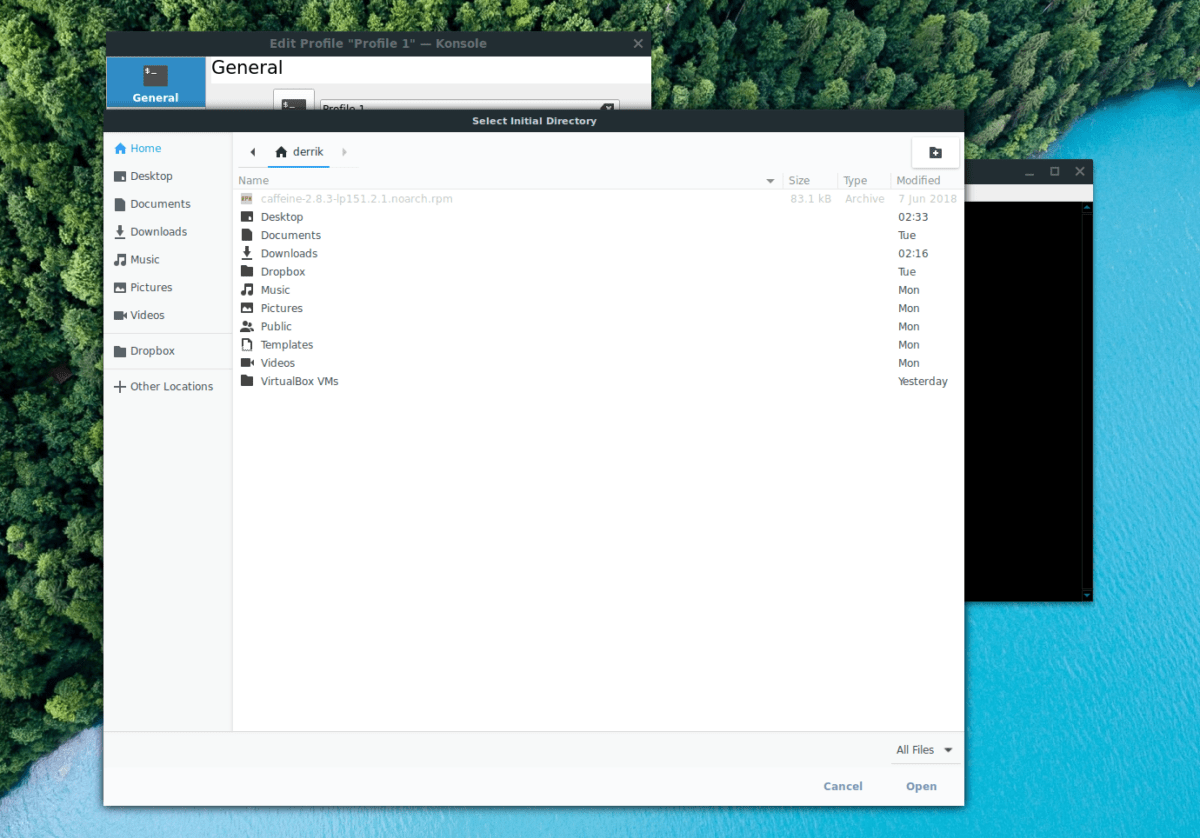Select the Templates folder row
The height and width of the screenshot is (838, 1200).
click(x=286, y=345)
